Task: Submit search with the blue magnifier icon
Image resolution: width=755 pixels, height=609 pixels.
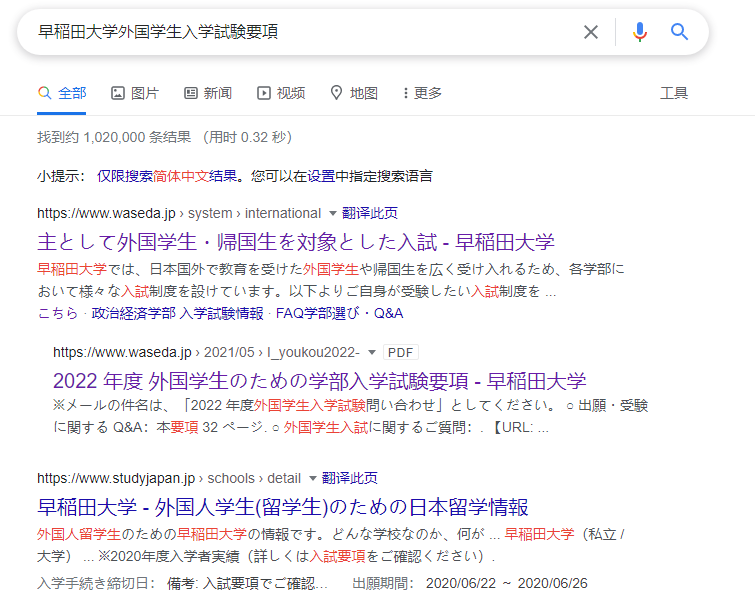Action: [679, 32]
